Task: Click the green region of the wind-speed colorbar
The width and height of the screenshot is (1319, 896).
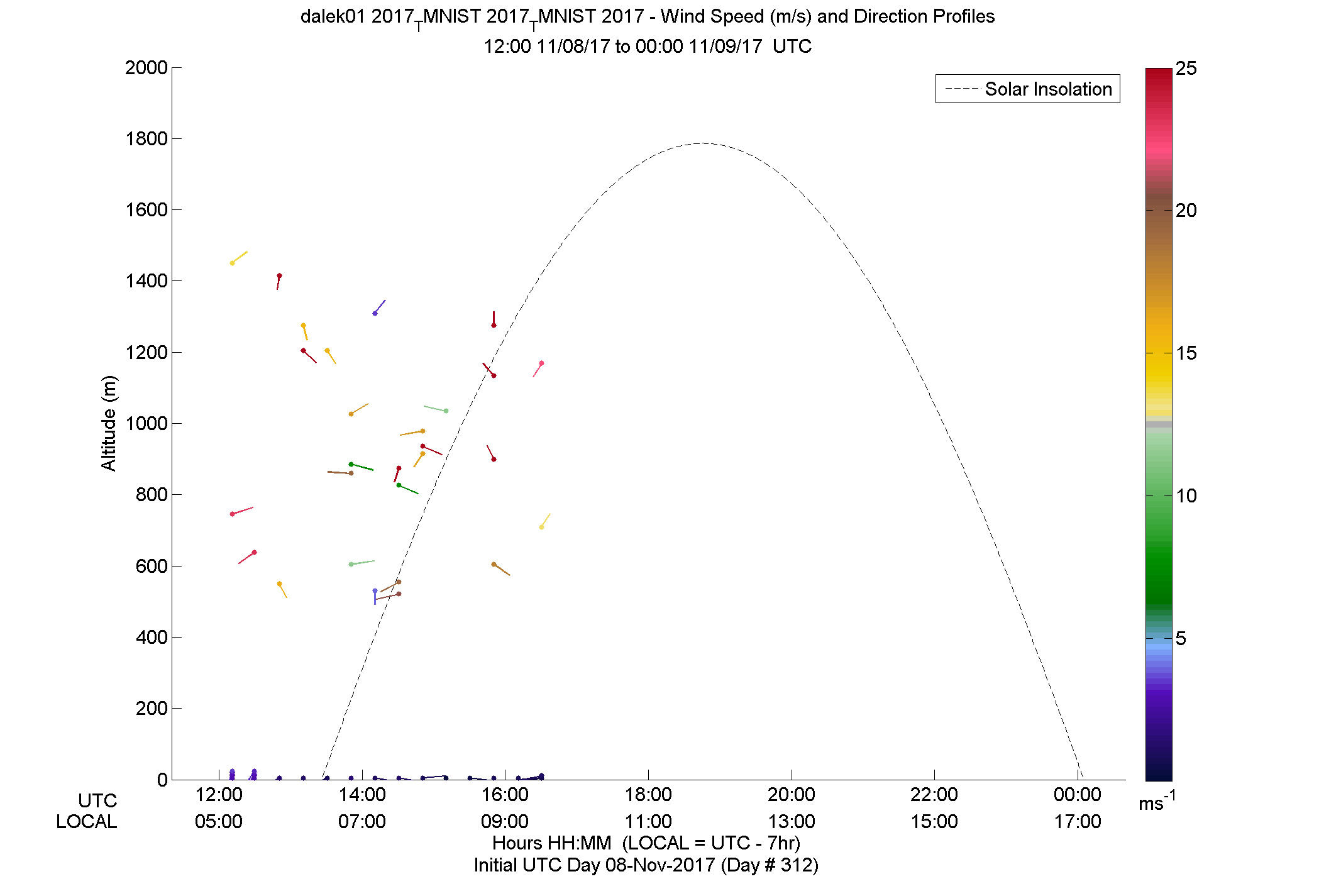Action: point(1159,541)
